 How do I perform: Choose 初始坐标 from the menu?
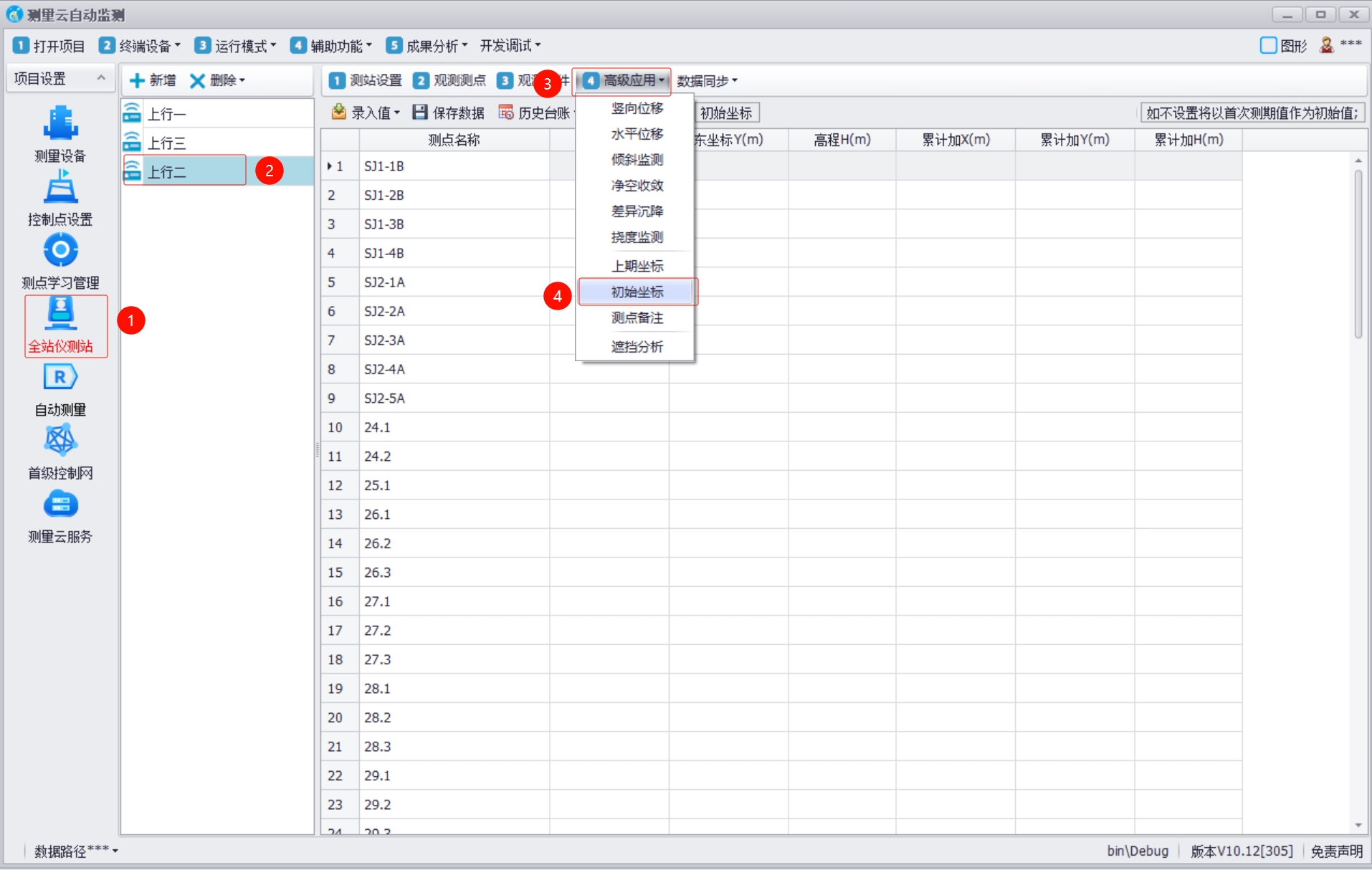pyautogui.click(x=637, y=292)
